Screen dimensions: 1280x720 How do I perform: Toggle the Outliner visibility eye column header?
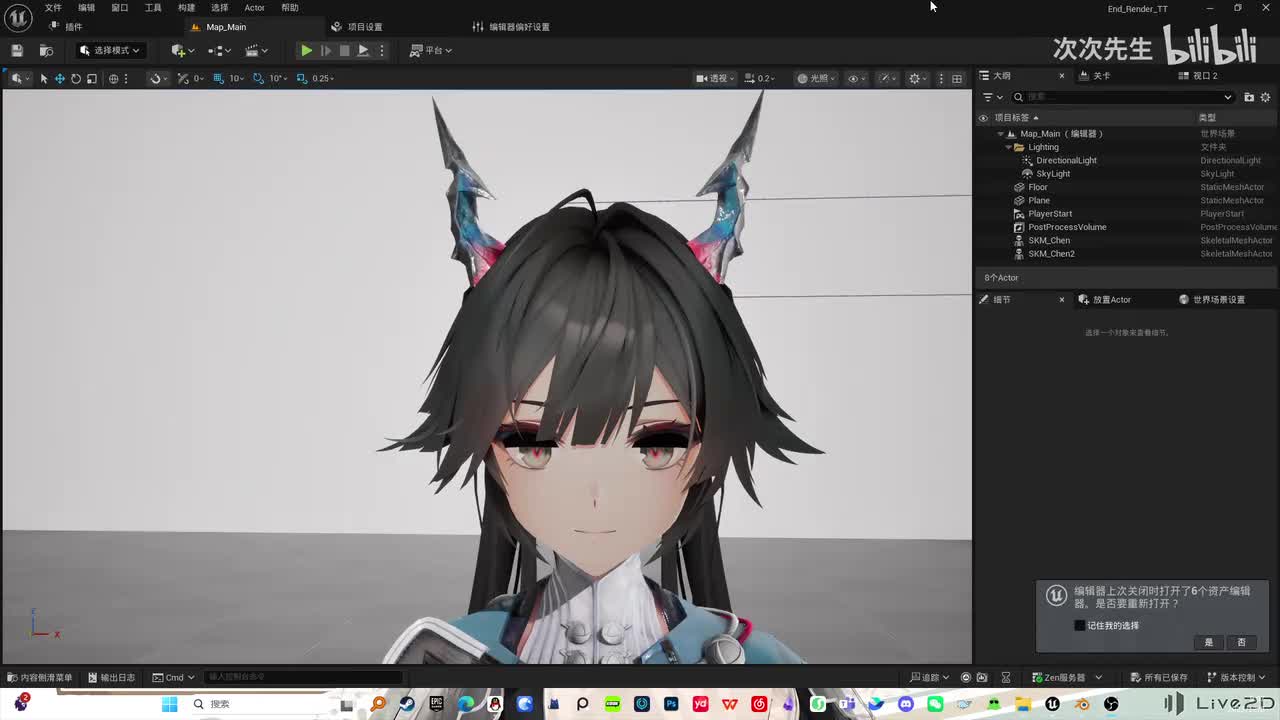pos(983,118)
